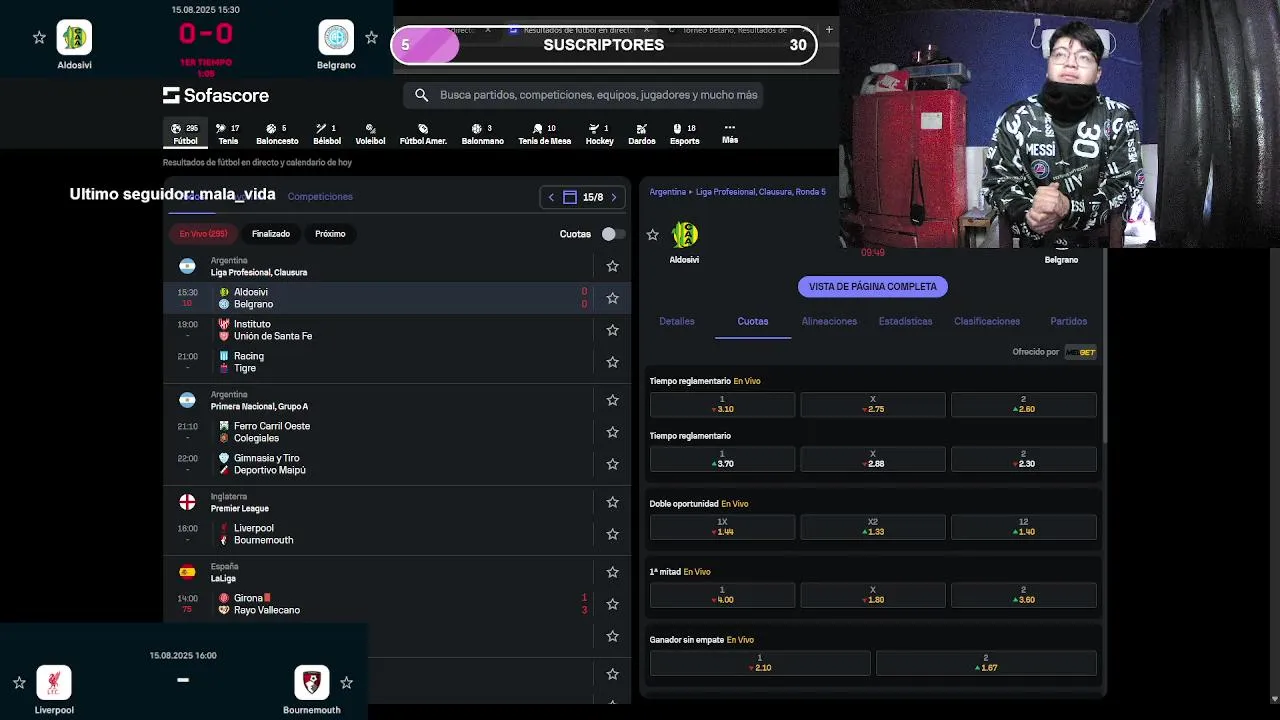Click the MelBet sponsor logo
The width and height of the screenshot is (1280, 720).
click(1080, 352)
